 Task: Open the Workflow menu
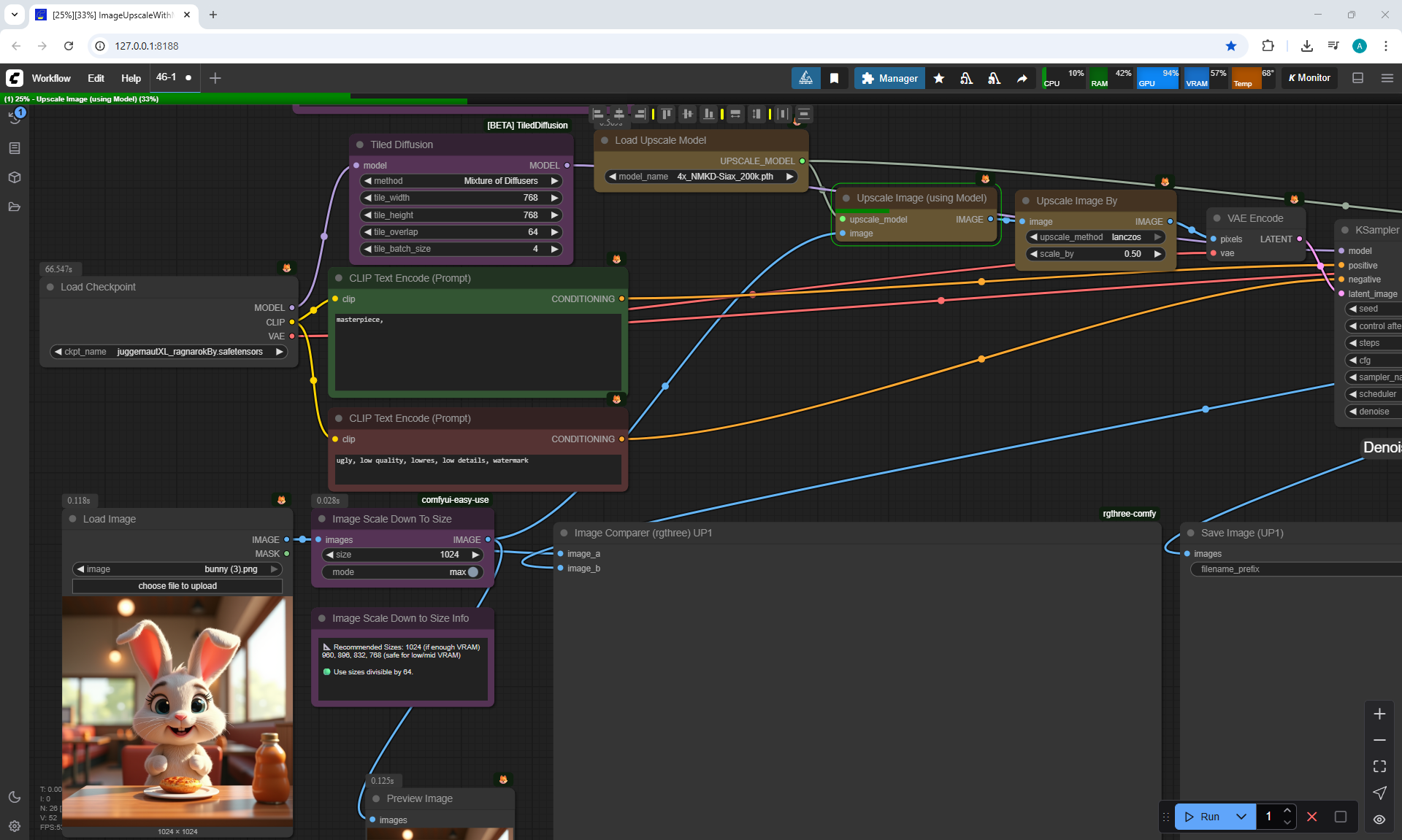[x=51, y=78]
